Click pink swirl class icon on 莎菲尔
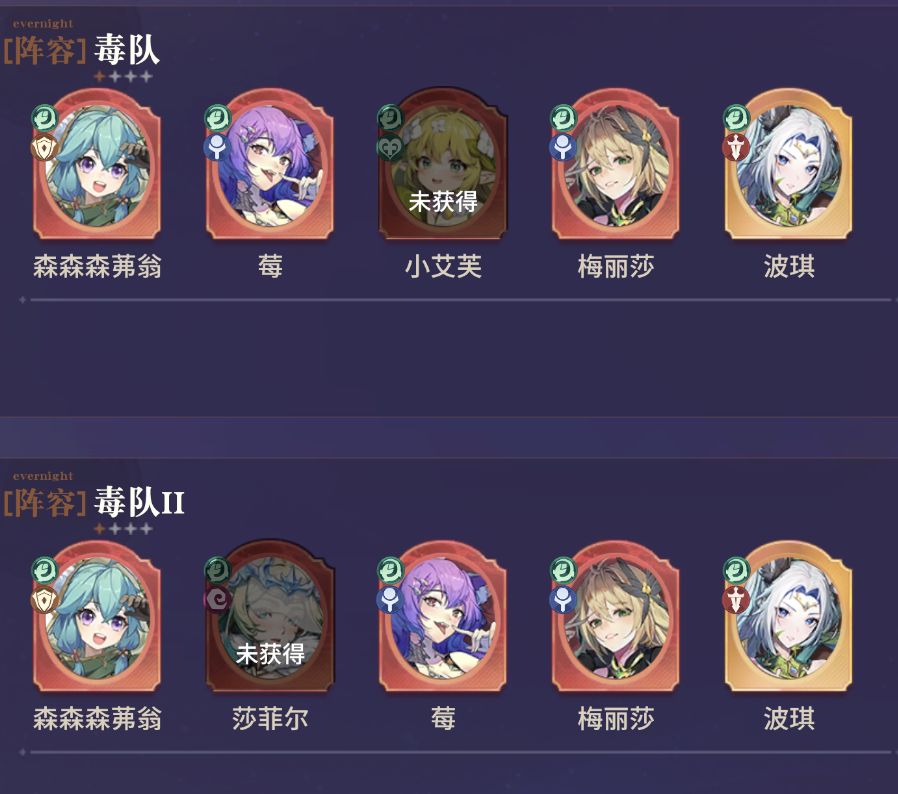 pos(218,600)
